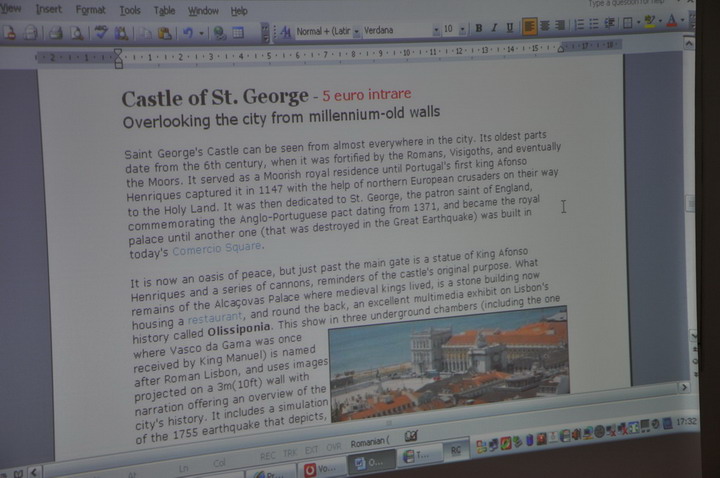Open the Table menu
Image resolution: width=720 pixels, height=478 pixels.
click(x=164, y=11)
